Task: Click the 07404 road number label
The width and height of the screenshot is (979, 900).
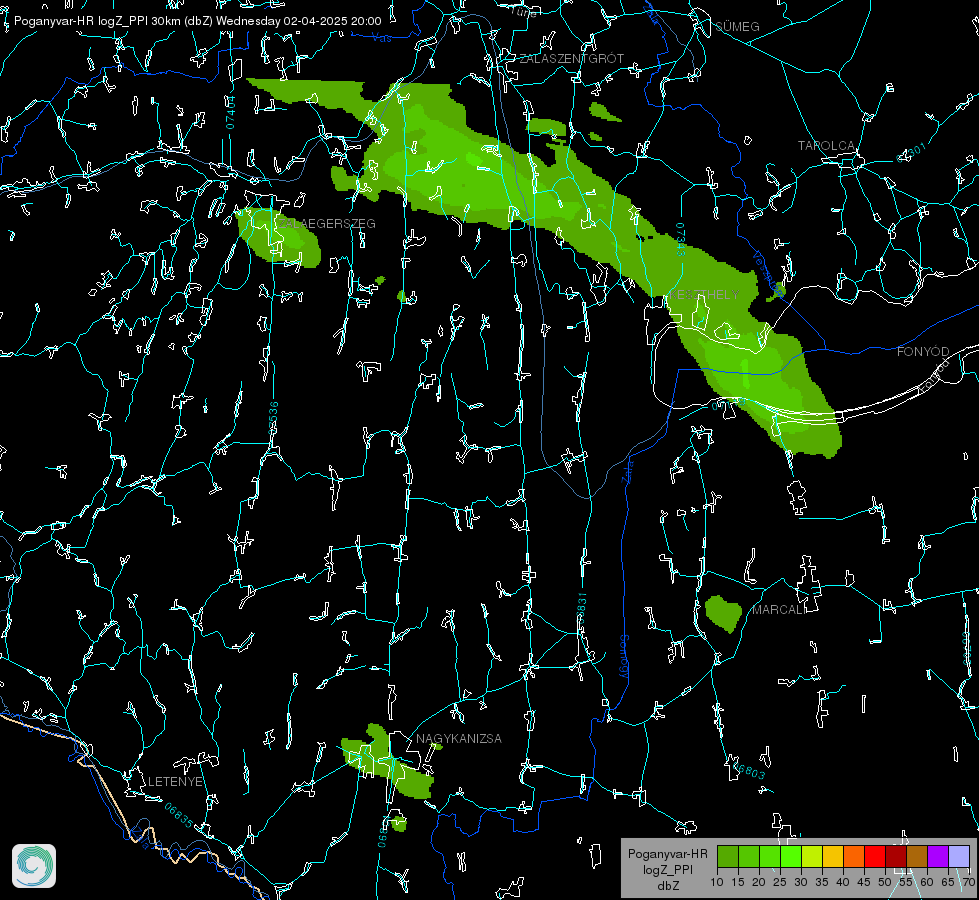Action: click(231, 113)
